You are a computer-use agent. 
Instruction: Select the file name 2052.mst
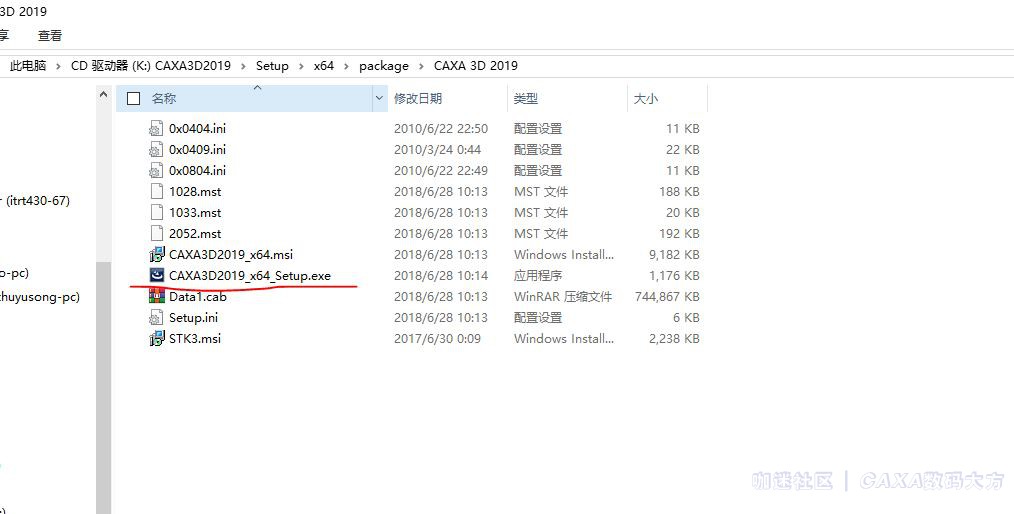coord(195,233)
